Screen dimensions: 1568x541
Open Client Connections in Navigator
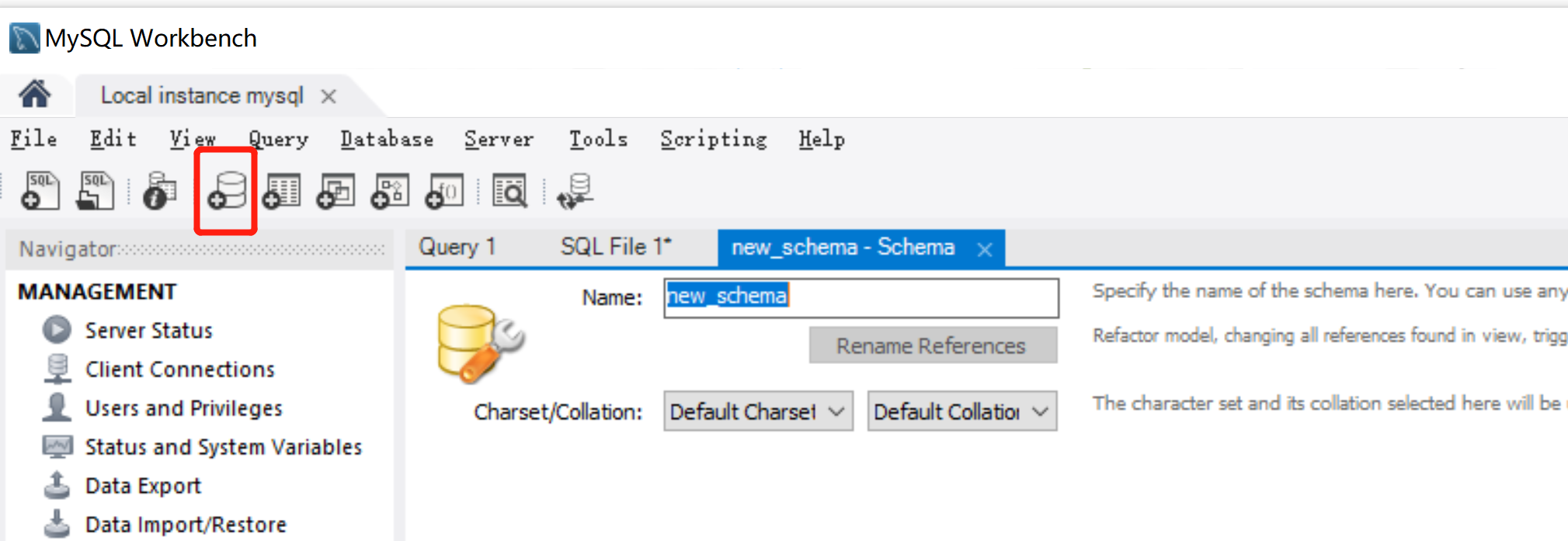tap(180, 369)
